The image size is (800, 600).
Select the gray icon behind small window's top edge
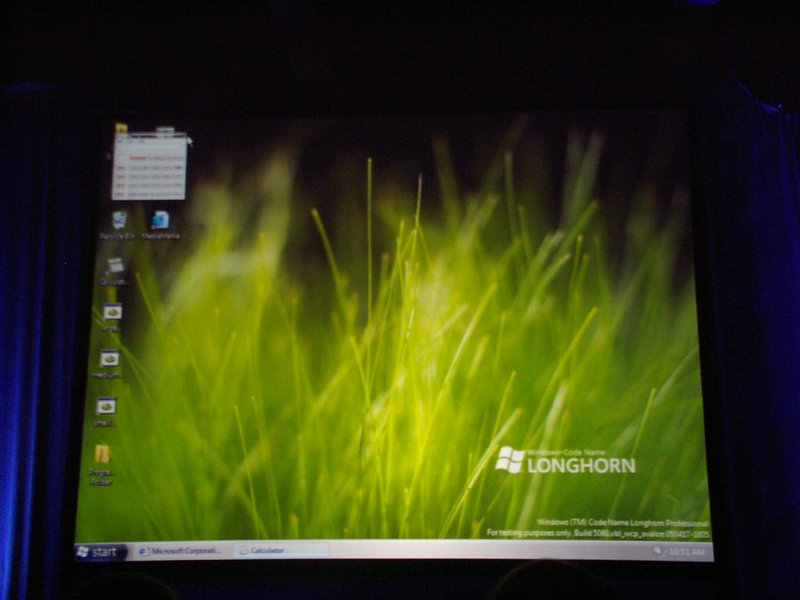click(165, 130)
